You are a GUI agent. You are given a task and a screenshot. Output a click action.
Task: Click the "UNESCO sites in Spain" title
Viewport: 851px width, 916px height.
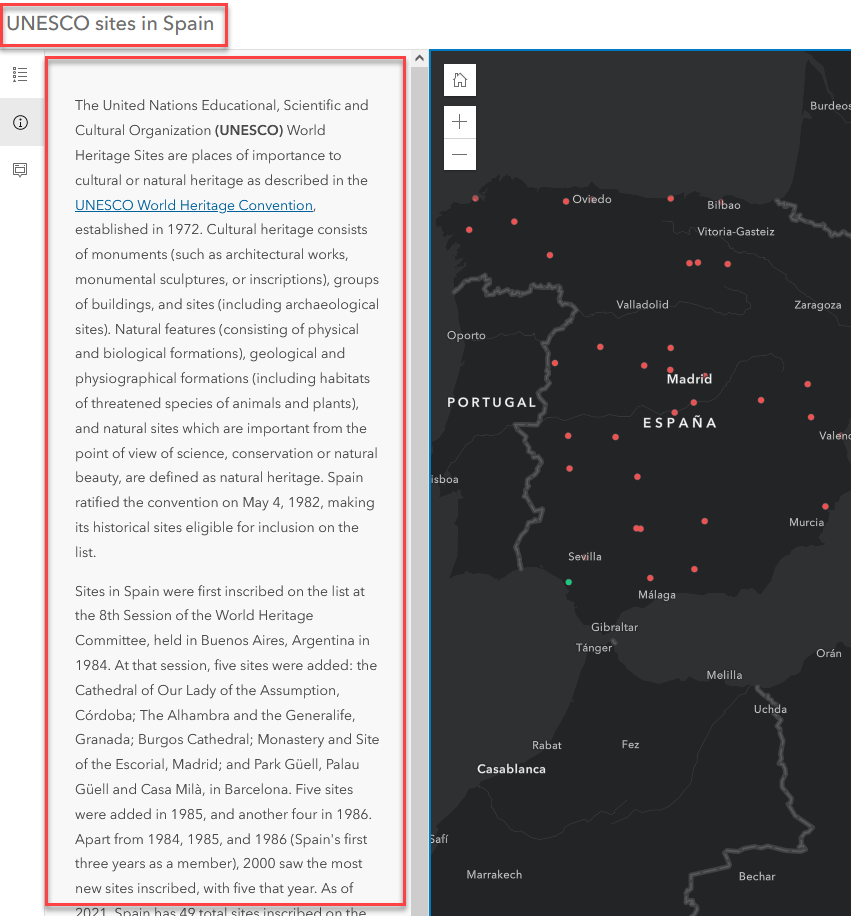coord(111,24)
